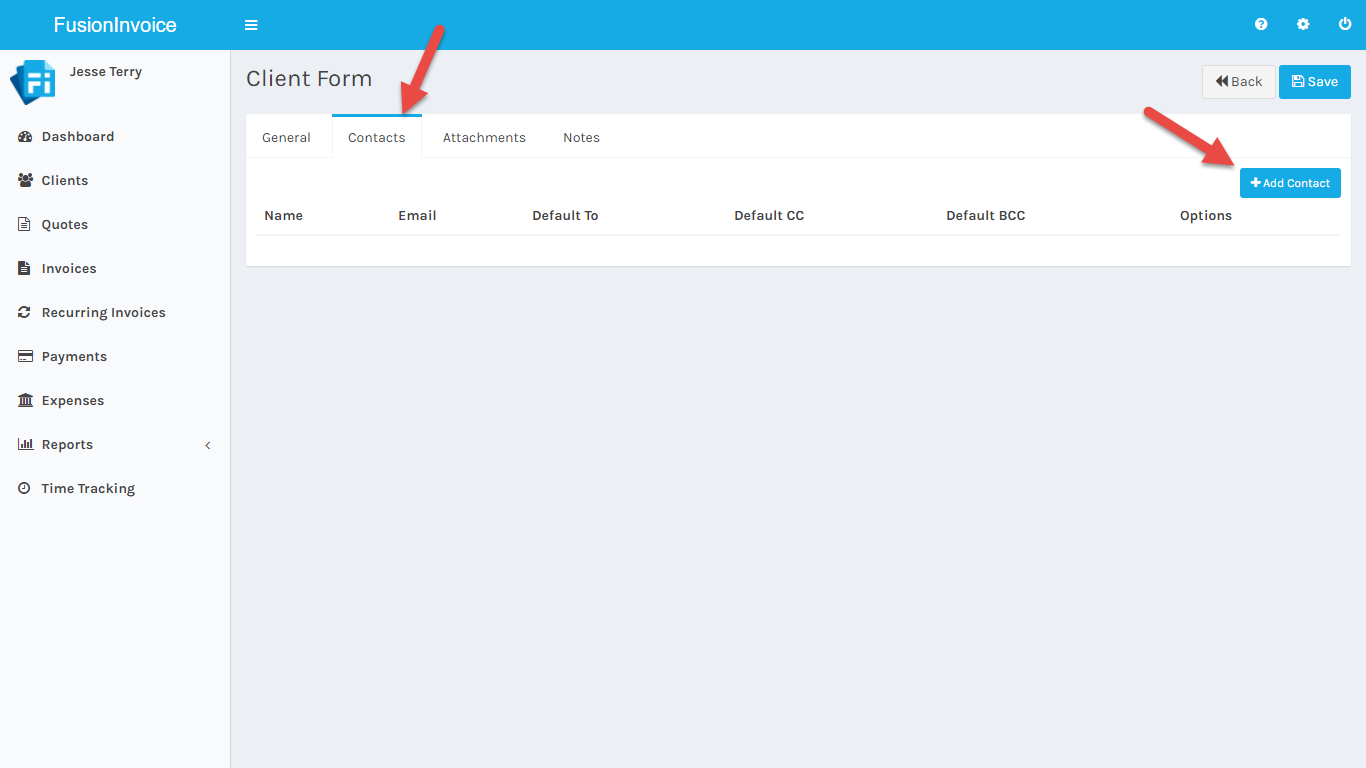Click the FusionInvoice brand title
This screenshot has width=1366, height=768.
coord(115,25)
